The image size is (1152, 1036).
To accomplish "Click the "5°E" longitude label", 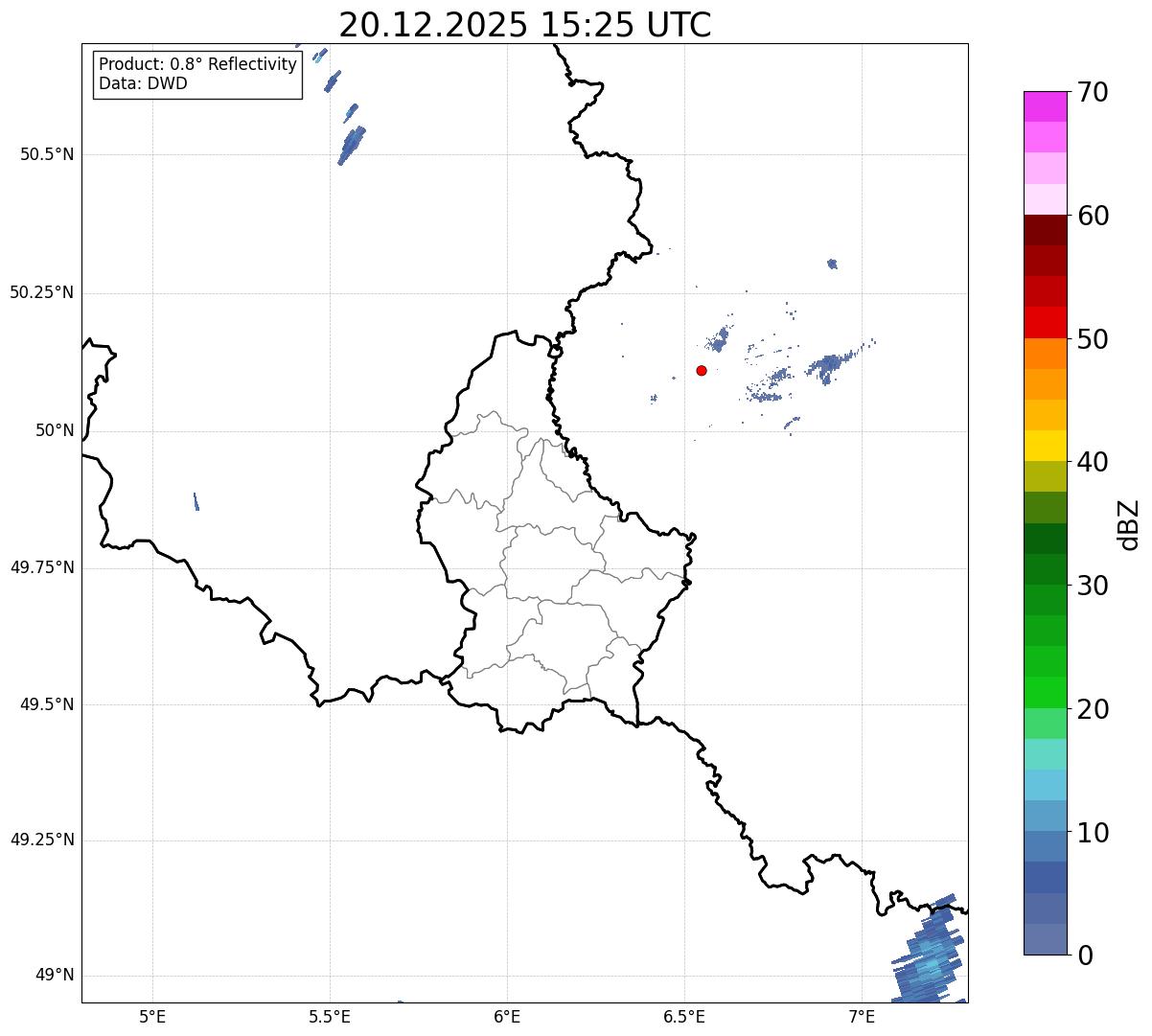I will pos(152,1017).
